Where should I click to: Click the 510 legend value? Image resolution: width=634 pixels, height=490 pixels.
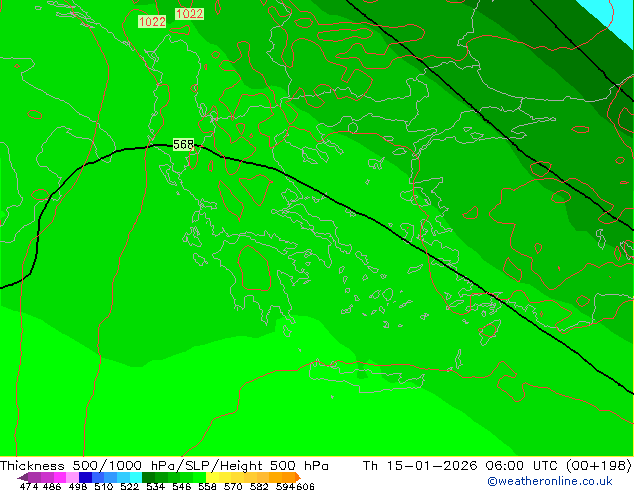click(104, 486)
